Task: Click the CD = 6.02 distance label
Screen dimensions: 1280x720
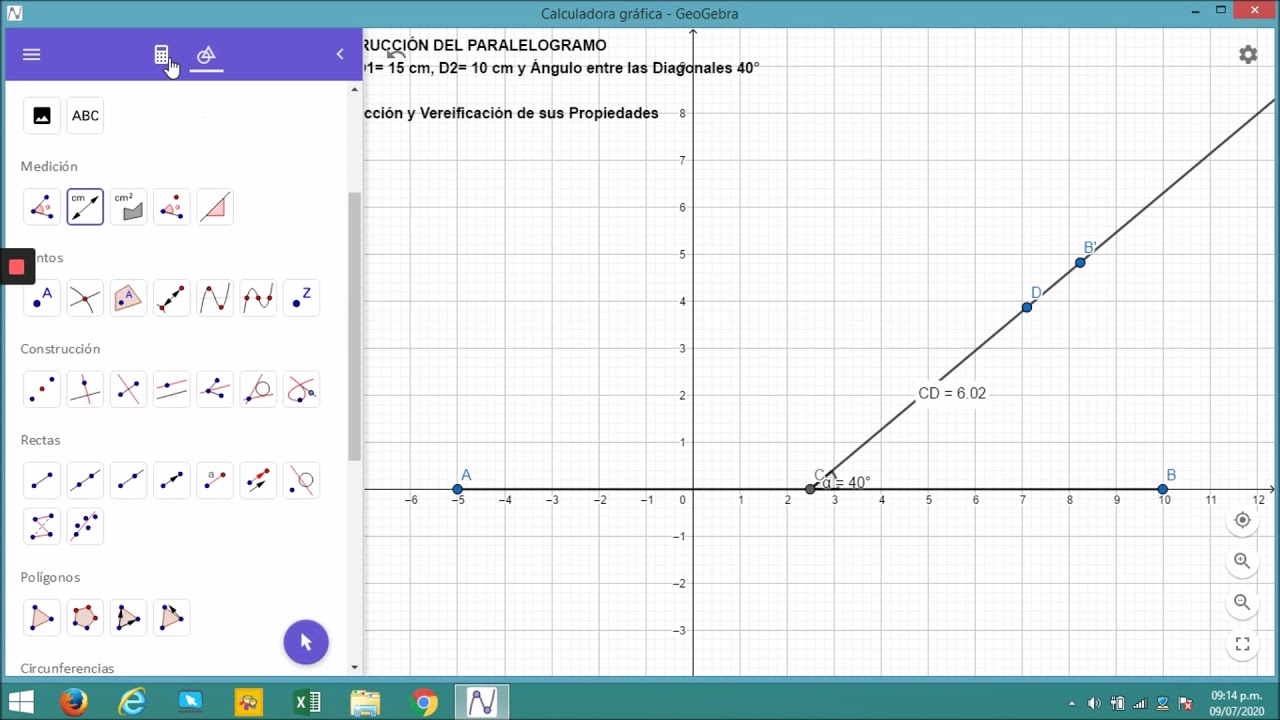Action: [952, 393]
